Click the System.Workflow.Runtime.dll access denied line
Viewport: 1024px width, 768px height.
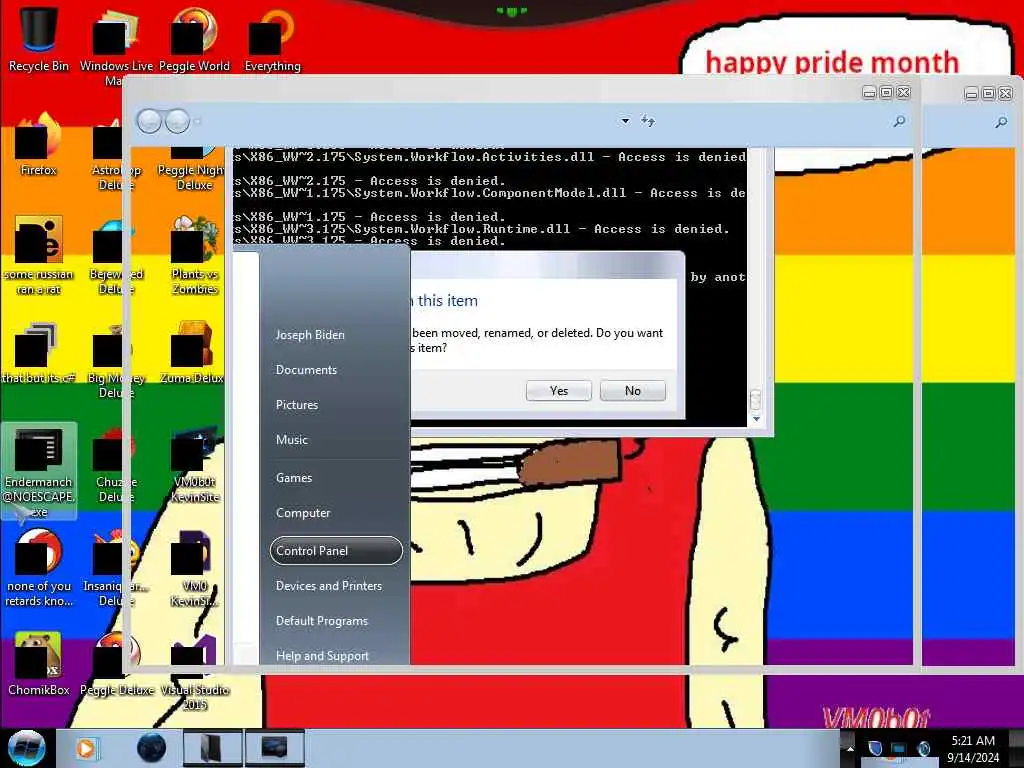pyautogui.click(x=481, y=229)
